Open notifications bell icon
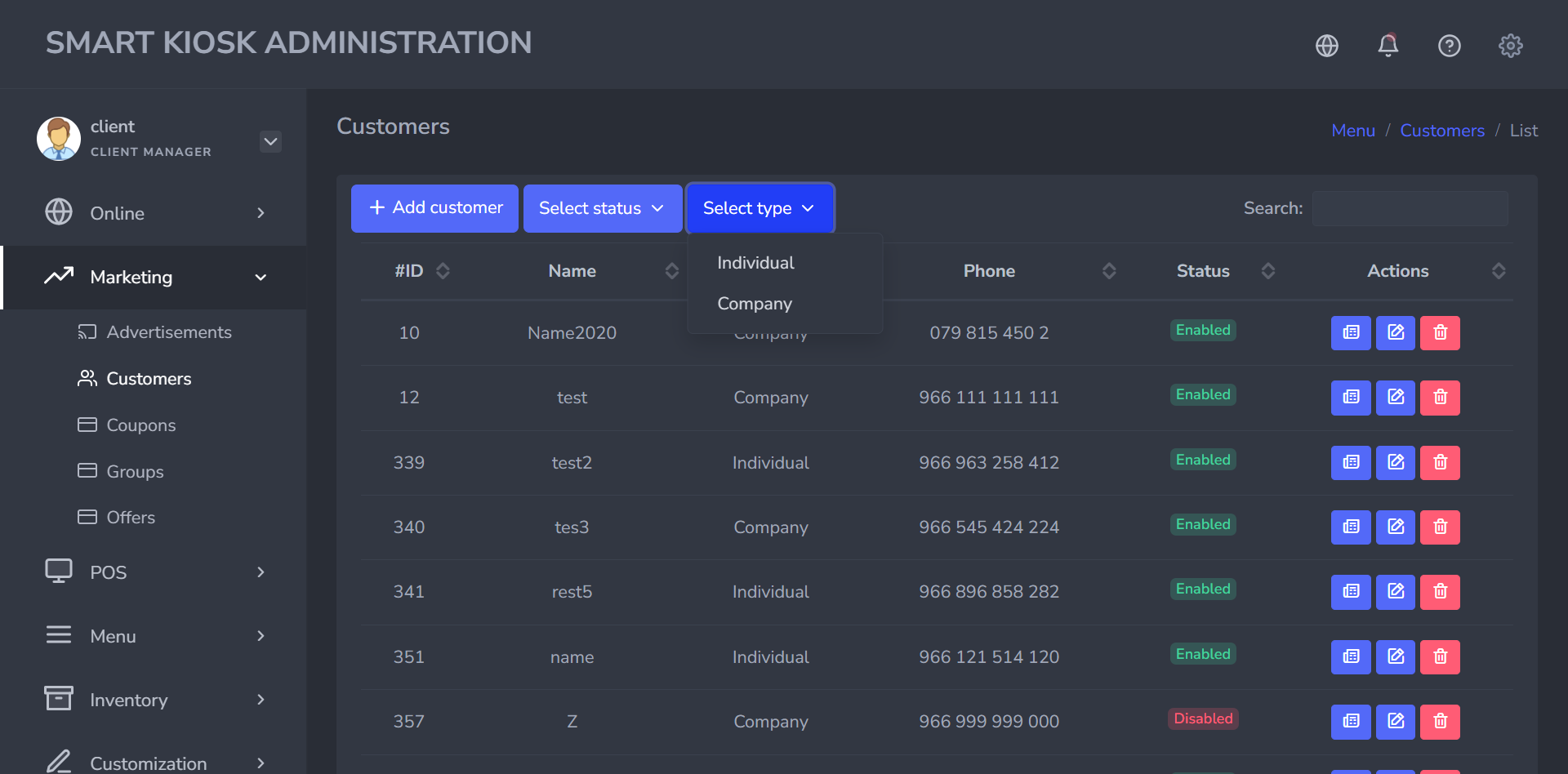Image resolution: width=1568 pixels, height=774 pixels. coord(1388,45)
